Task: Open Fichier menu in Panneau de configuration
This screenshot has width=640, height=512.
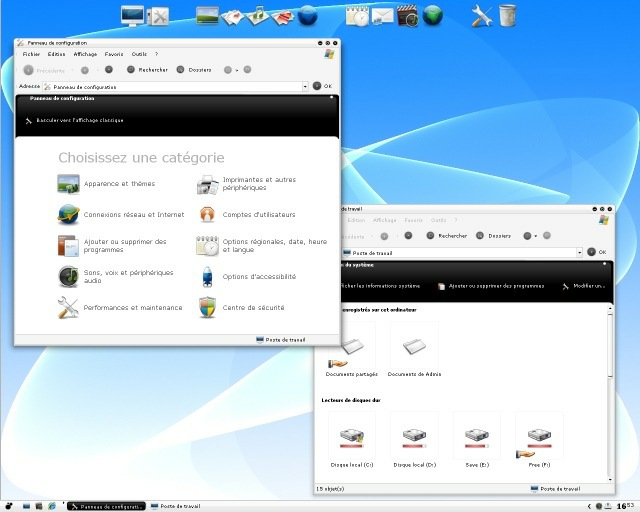Action: click(x=31, y=54)
